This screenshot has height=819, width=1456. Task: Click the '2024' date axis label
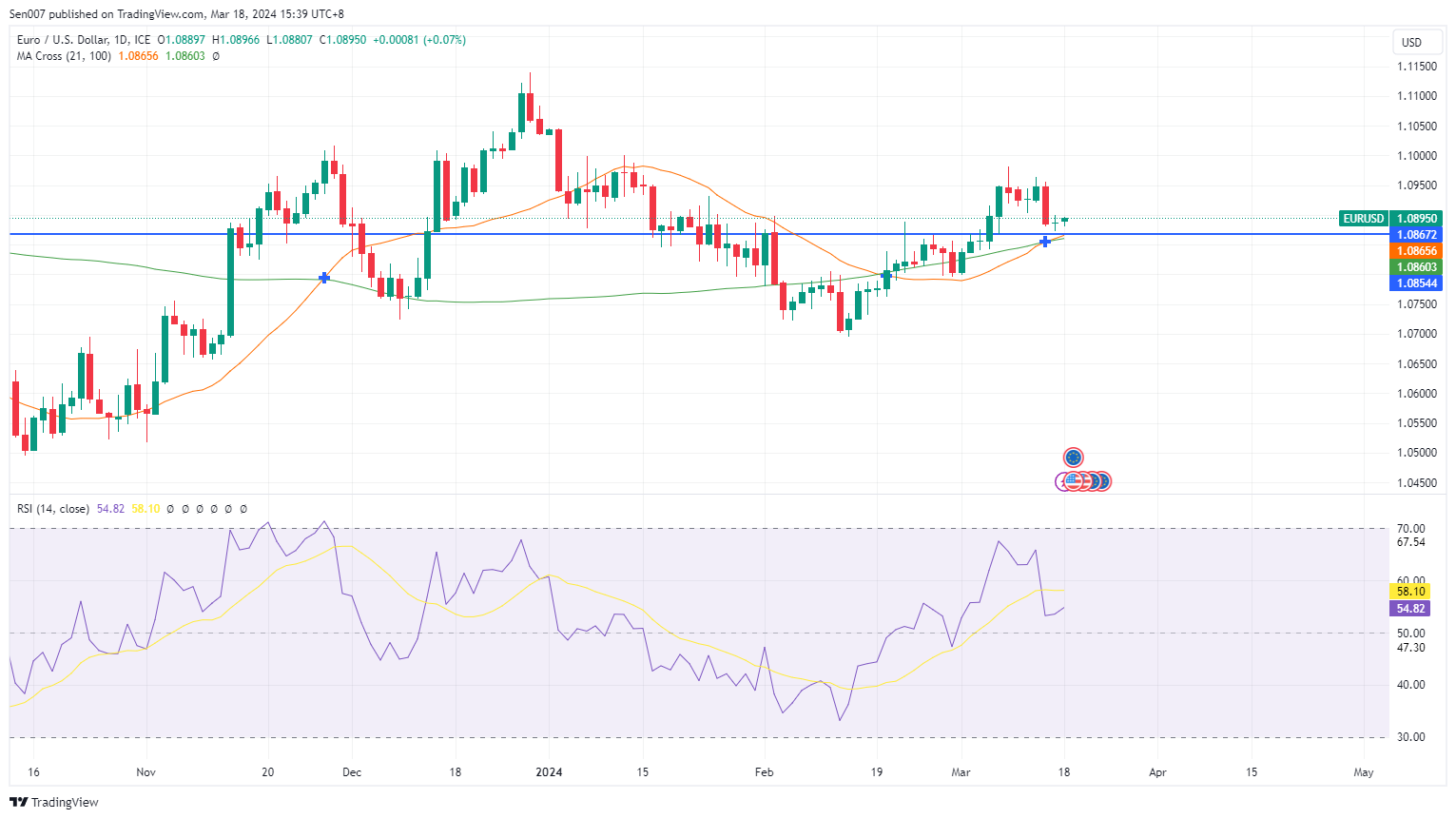pyautogui.click(x=549, y=772)
